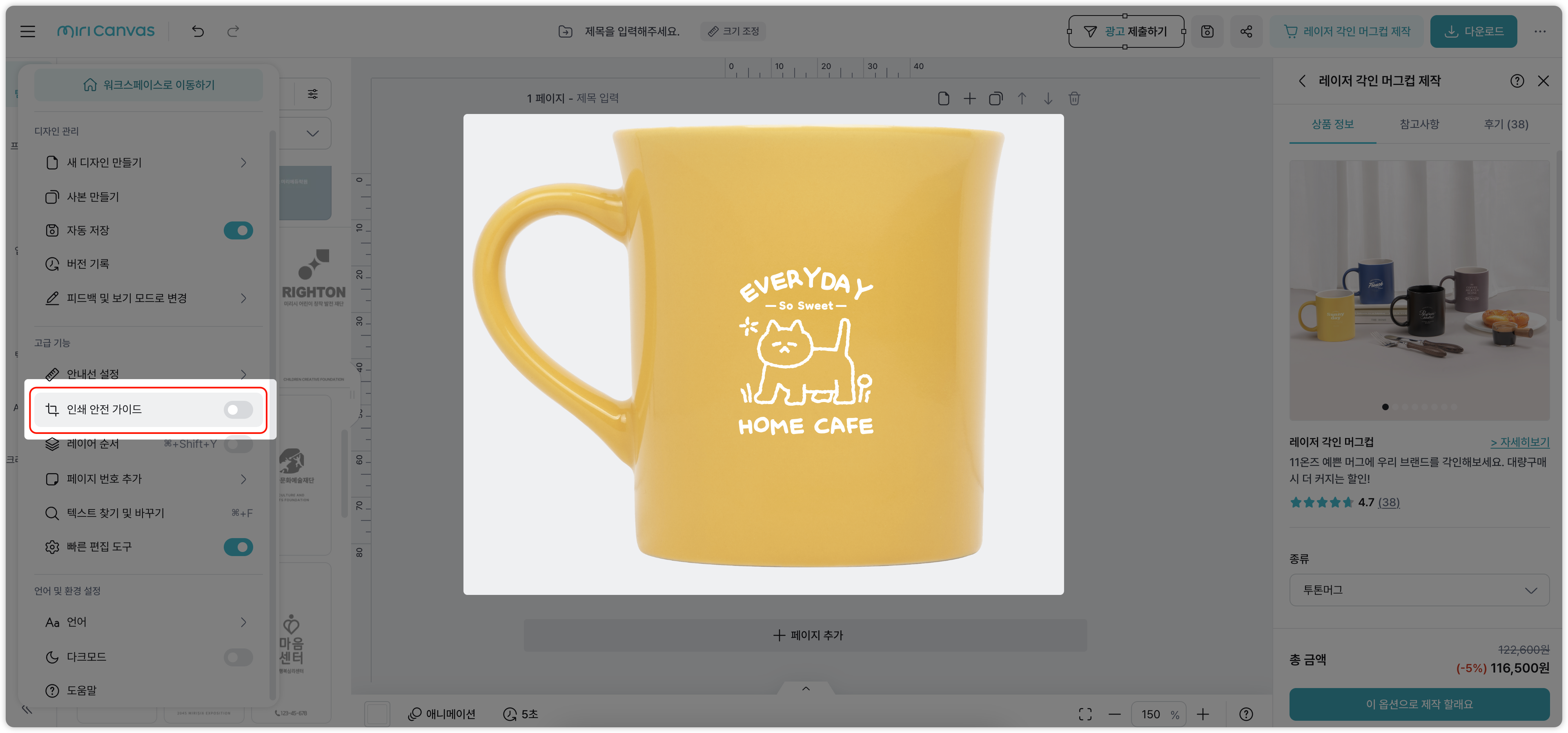Click the save icon next to 광고 제출하기
Screen dimensions: 1568x733
coord(1207,31)
